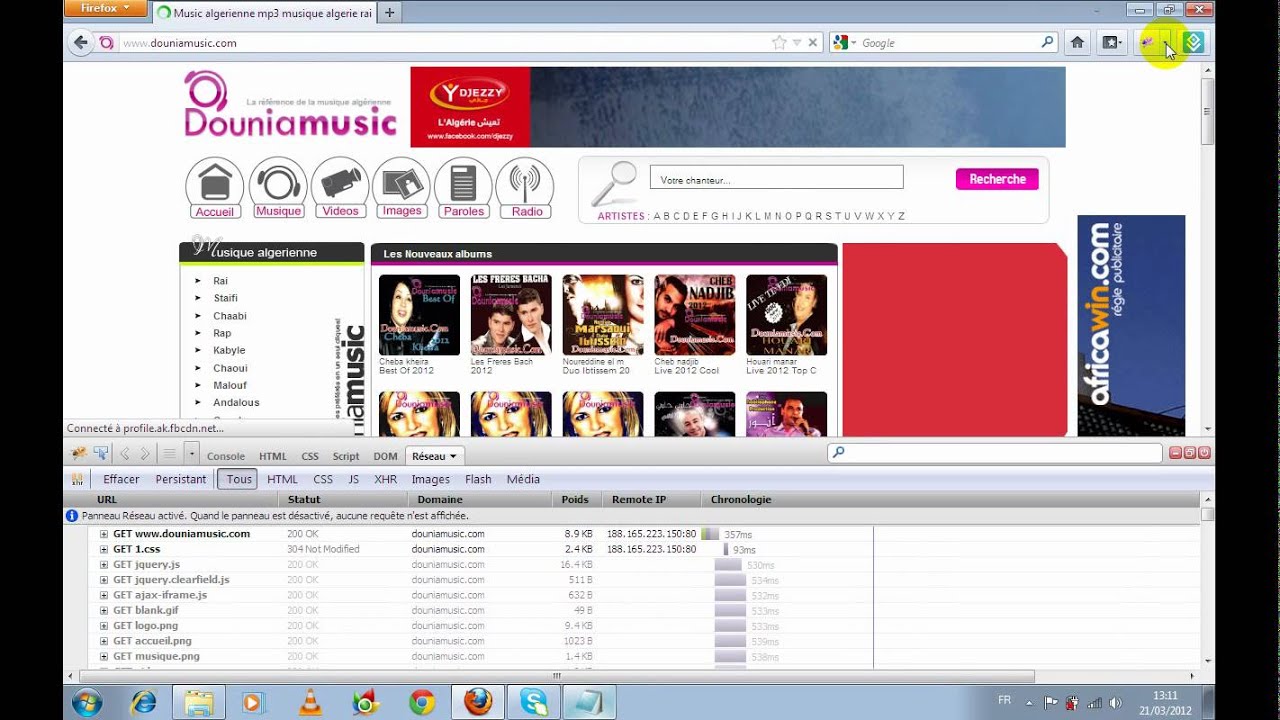The image size is (1280, 720).
Task: Filter network requests by XHR
Action: click(x=385, y=479)
